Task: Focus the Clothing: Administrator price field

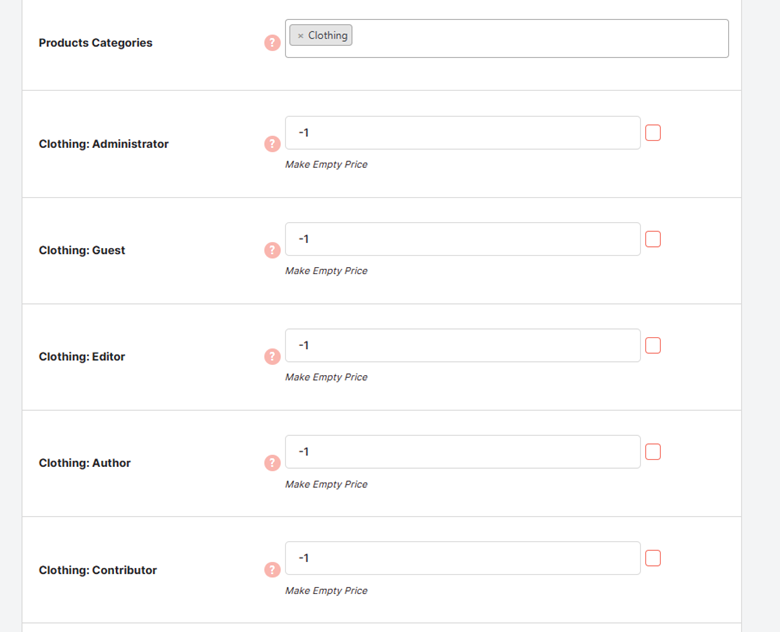Action: [x=463, y=133]
